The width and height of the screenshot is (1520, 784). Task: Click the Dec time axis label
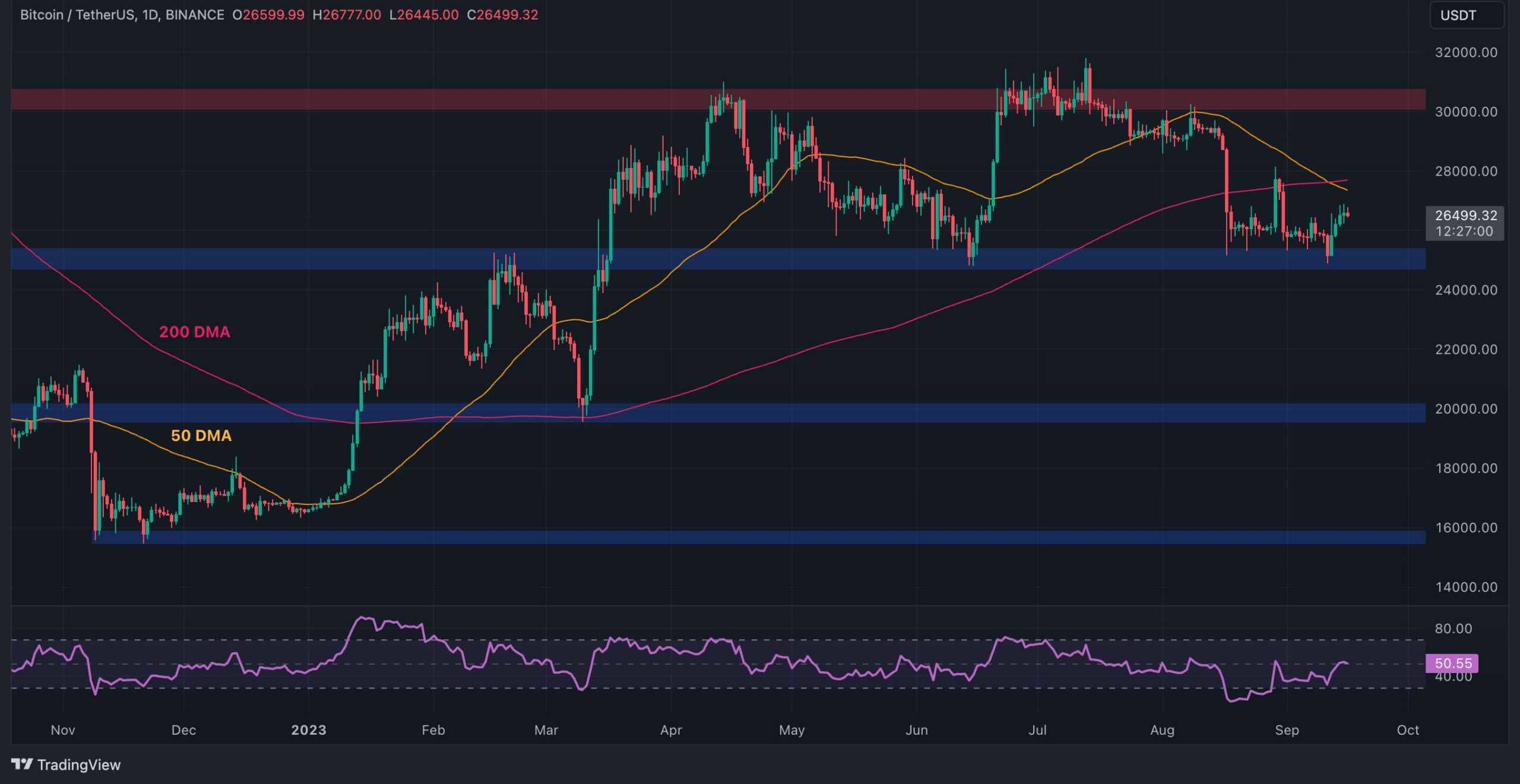point(183,730)
